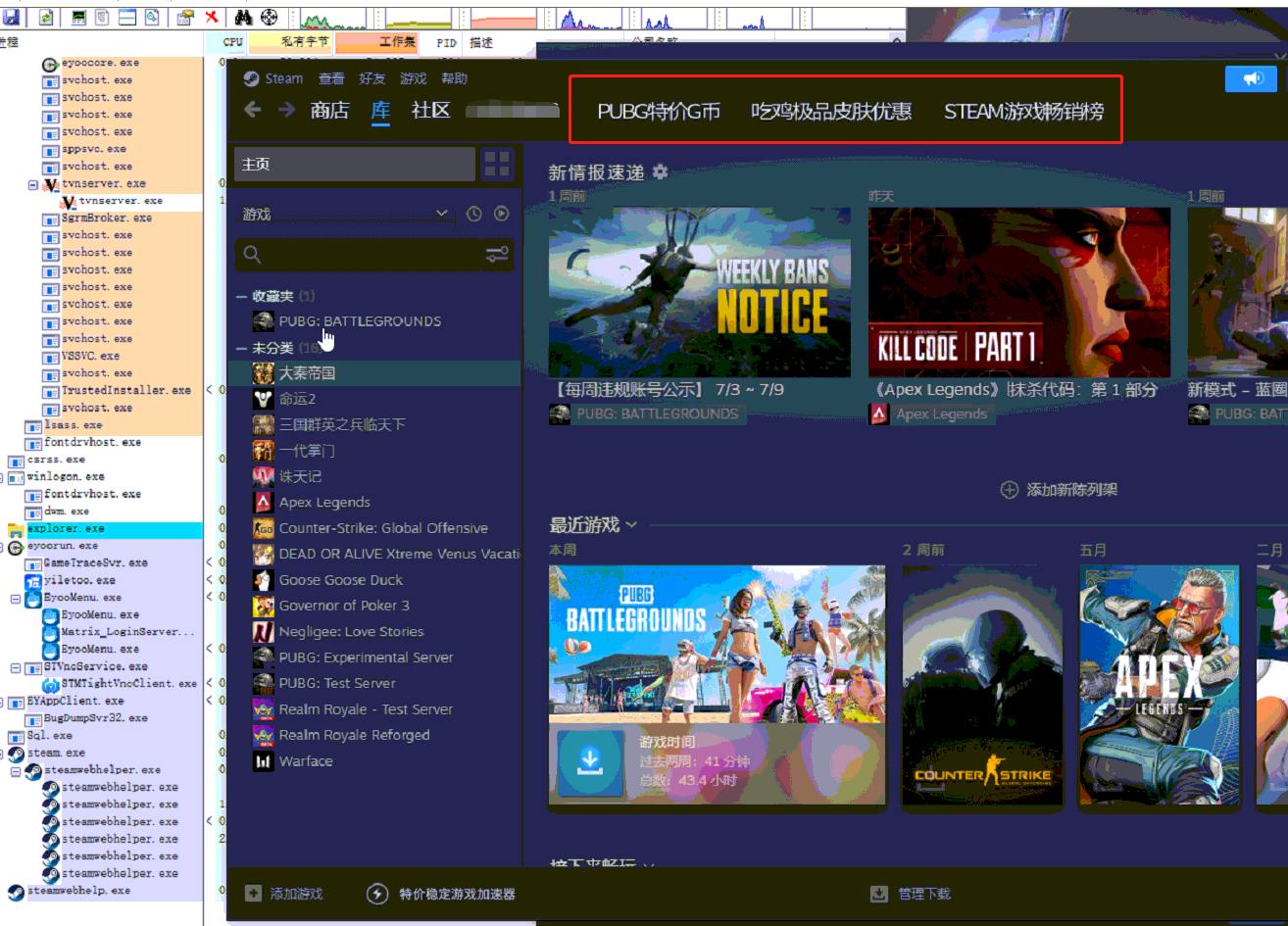The image size is (1288, 926).
Task: Select PUBG: BATTLEGROUNDS under 收藏夹
Action: click(360, 321)
